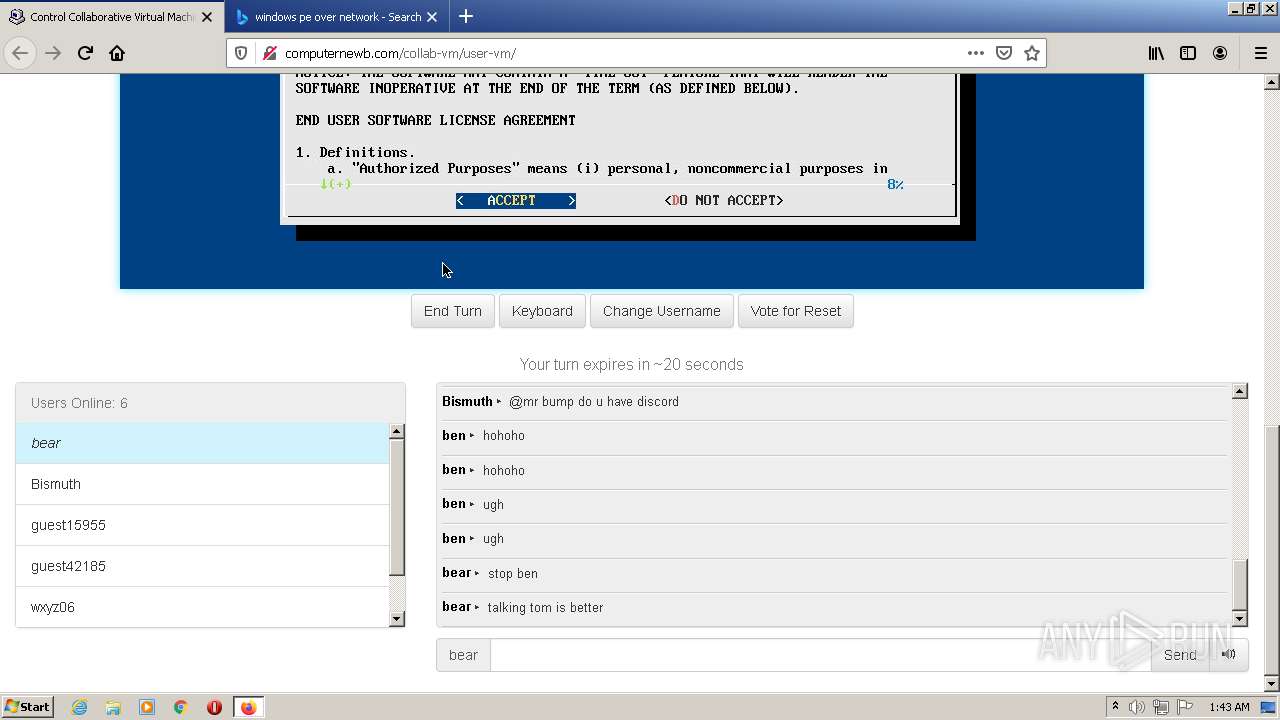The width and height of the screenshot is (1280, 720).
Task: Select user bear in the users list
Action: point(202,443)
